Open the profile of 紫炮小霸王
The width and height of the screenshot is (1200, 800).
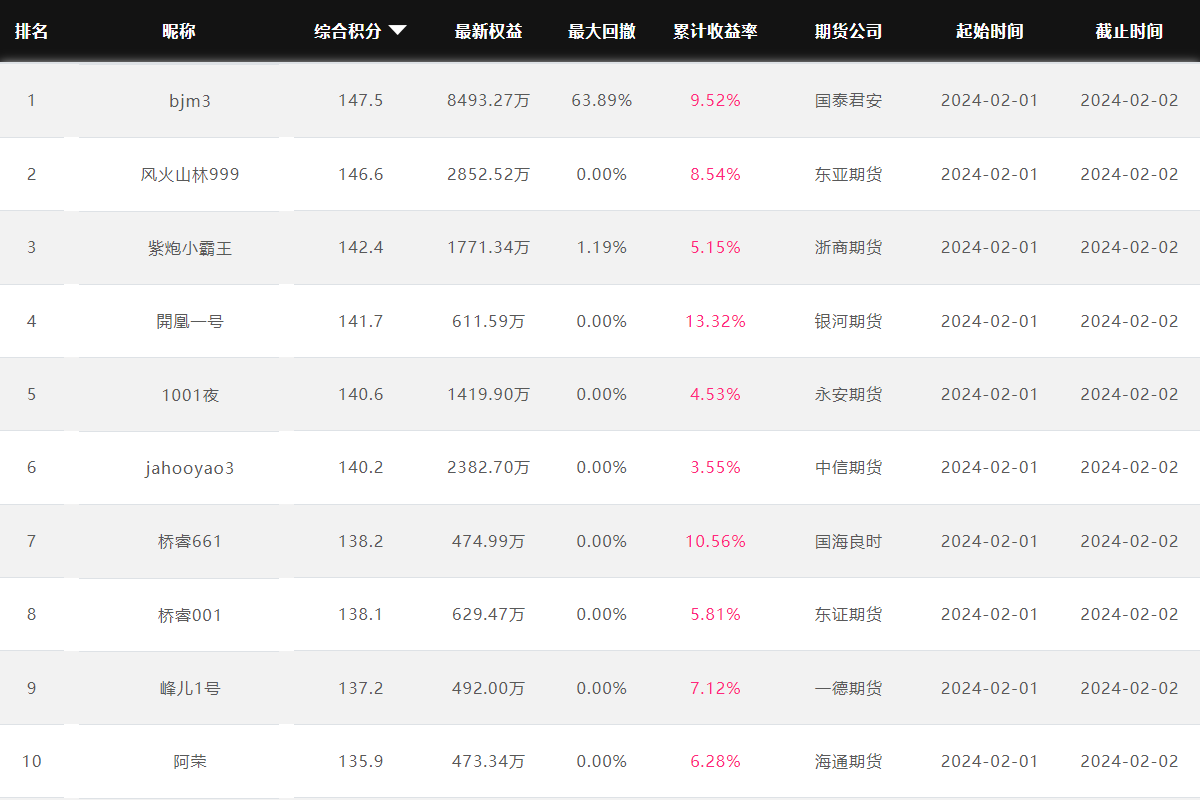point(190,248)
